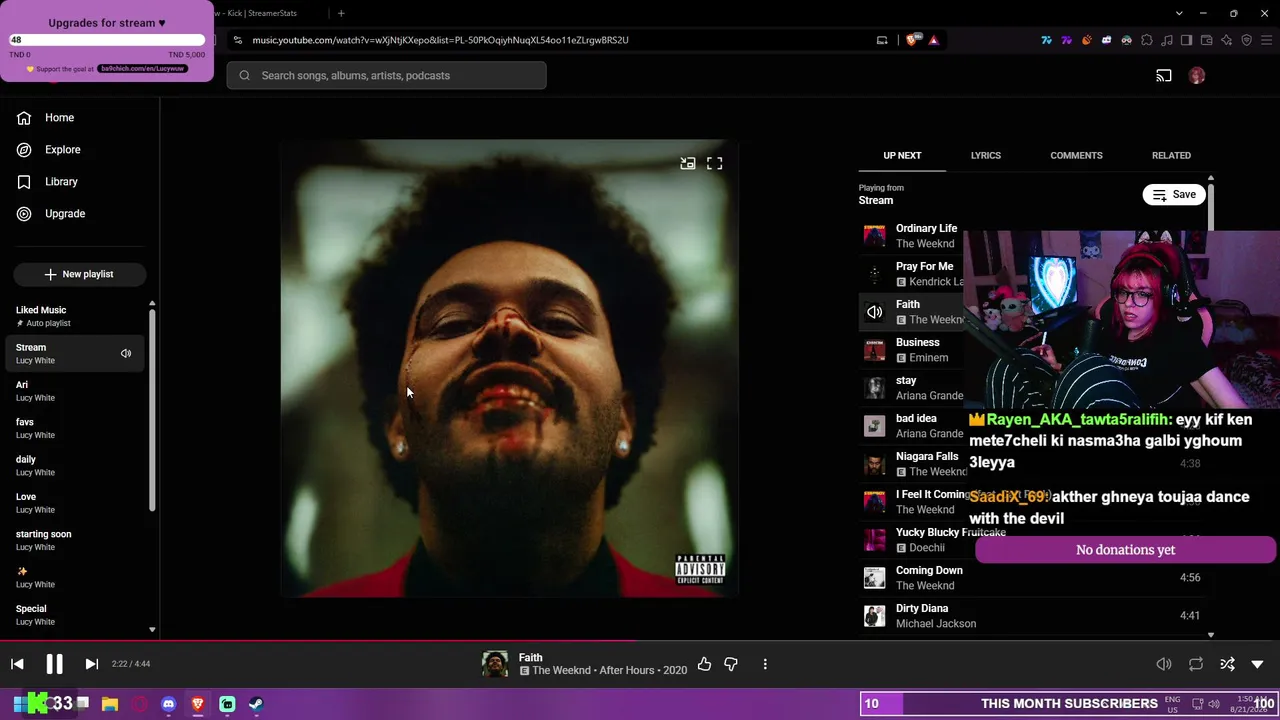Go to previous track
The height and width of the screenshot is (720, 1280).
click(17, 664)
